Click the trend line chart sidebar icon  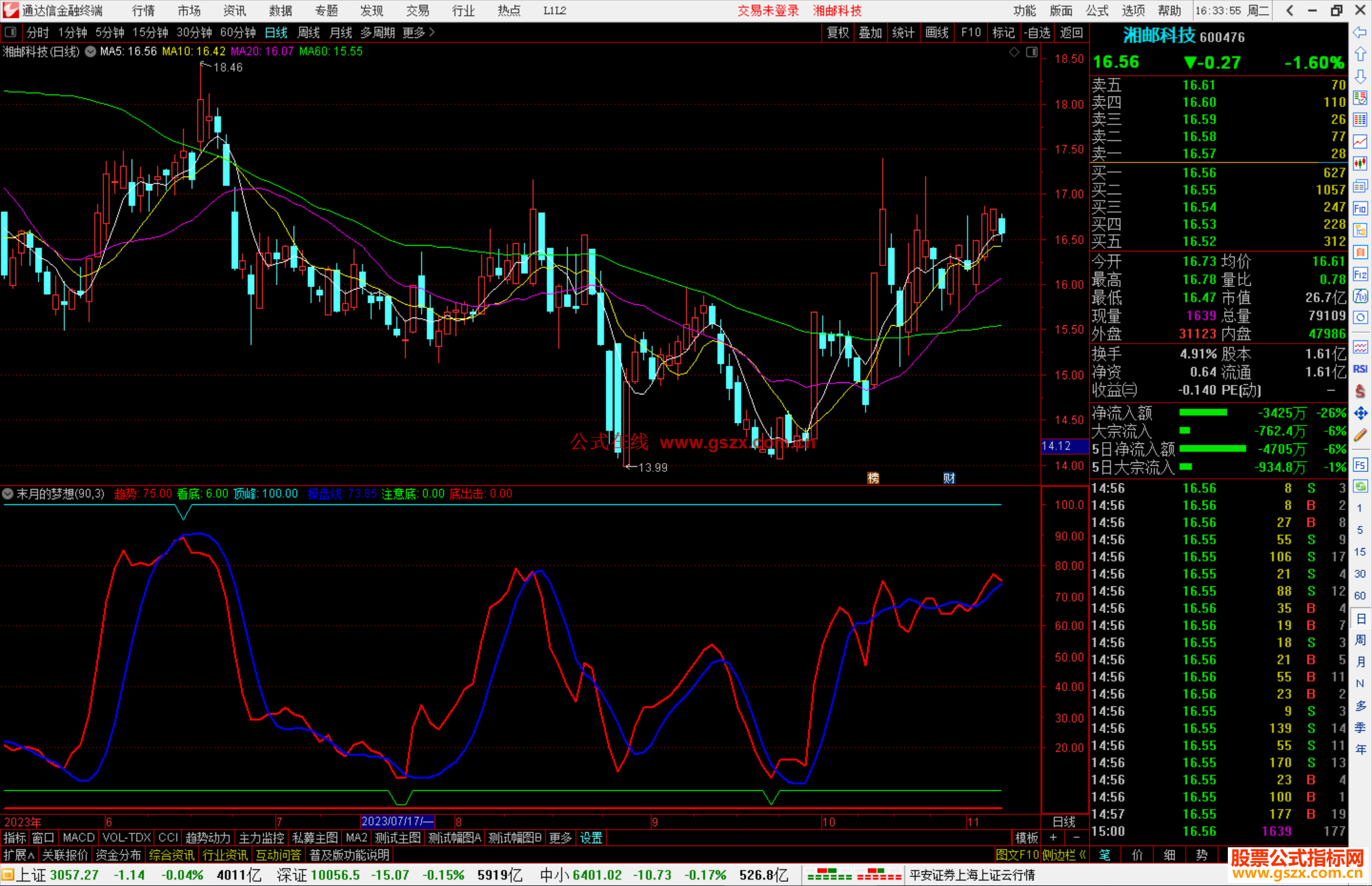coord(1360,142)
